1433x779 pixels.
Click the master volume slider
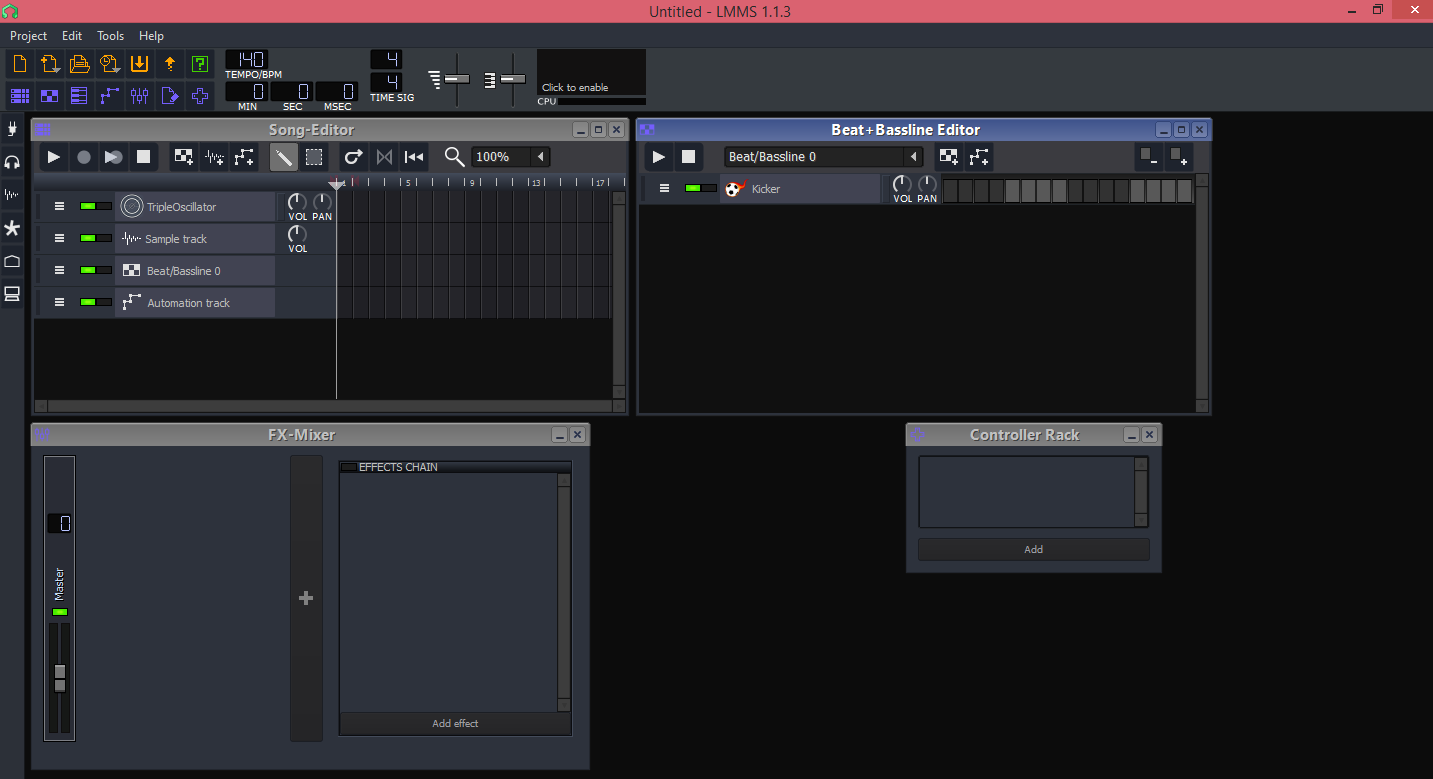pos(60,678)
